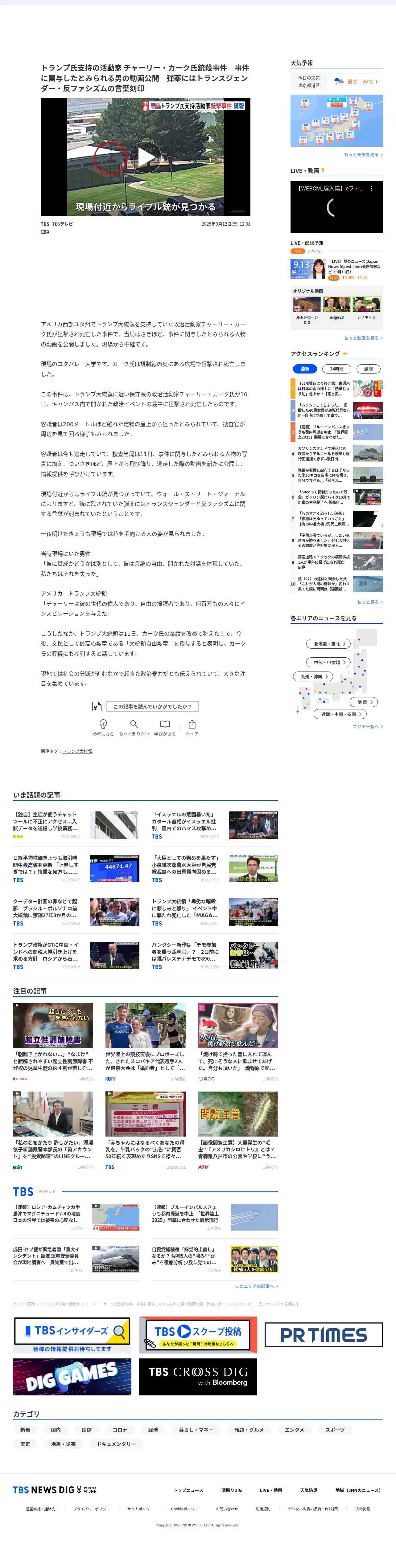This screenshot has height=1568, width=396.
Task: Click the TBS NEWS DIG footer logo
Action: 54,1489
